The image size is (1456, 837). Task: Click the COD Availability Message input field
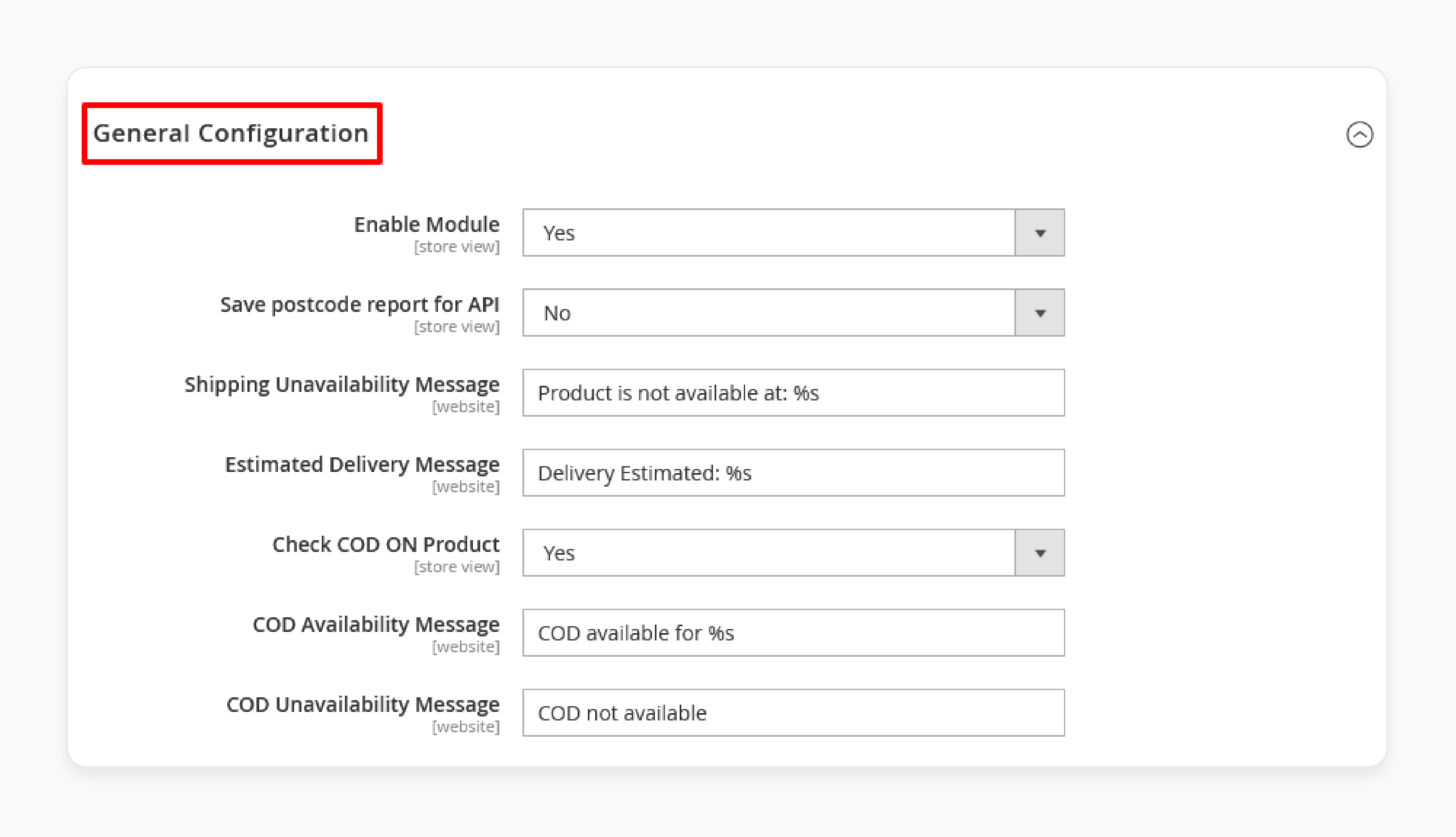pos(793,633)
